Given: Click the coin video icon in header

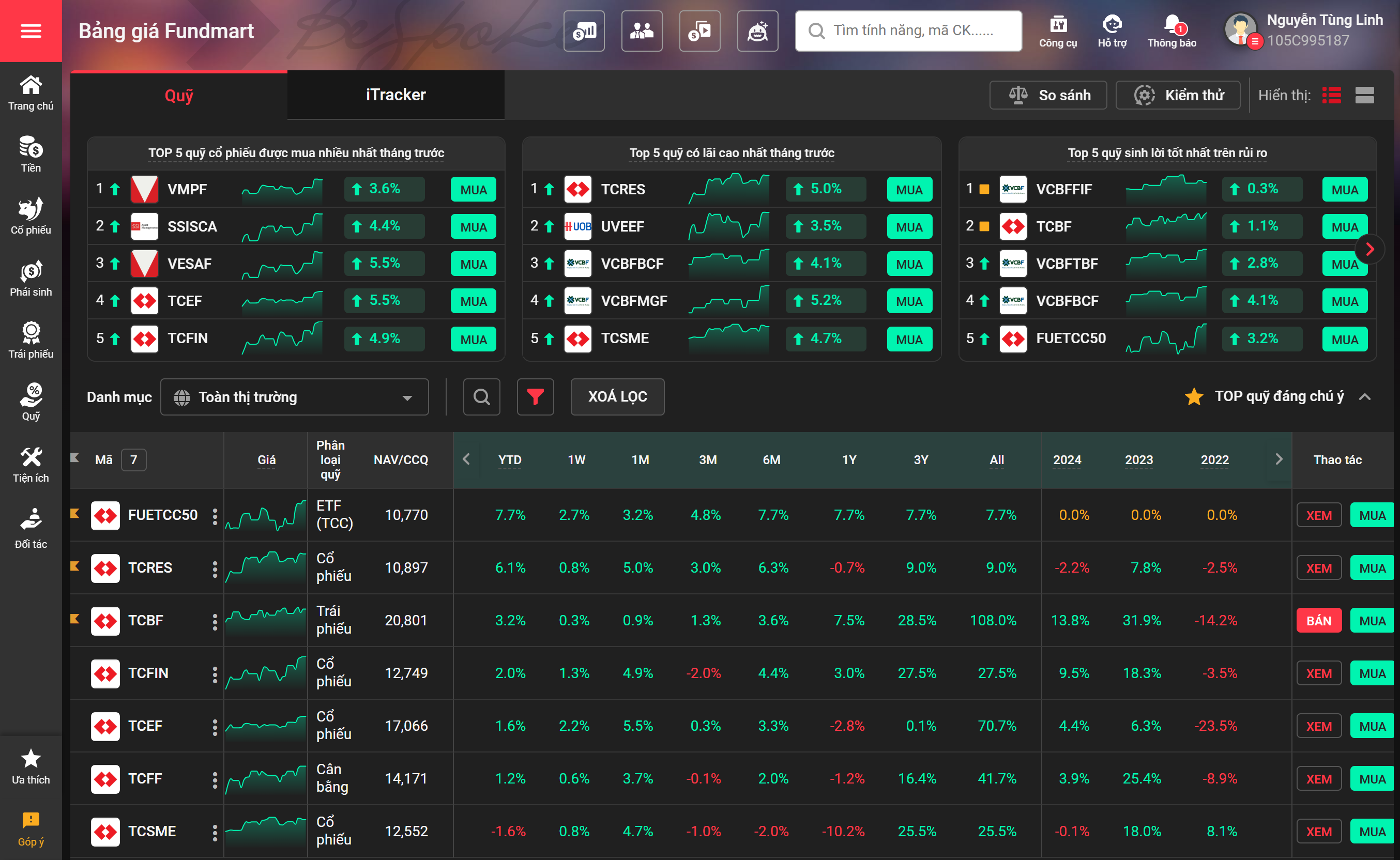Looking at the screenshot, I should point(699,30).
